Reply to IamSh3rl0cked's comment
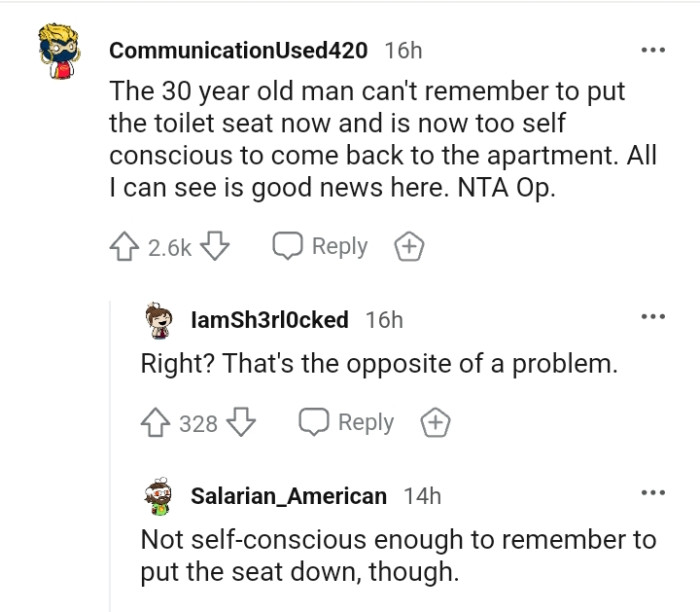 tap(347, 423)
